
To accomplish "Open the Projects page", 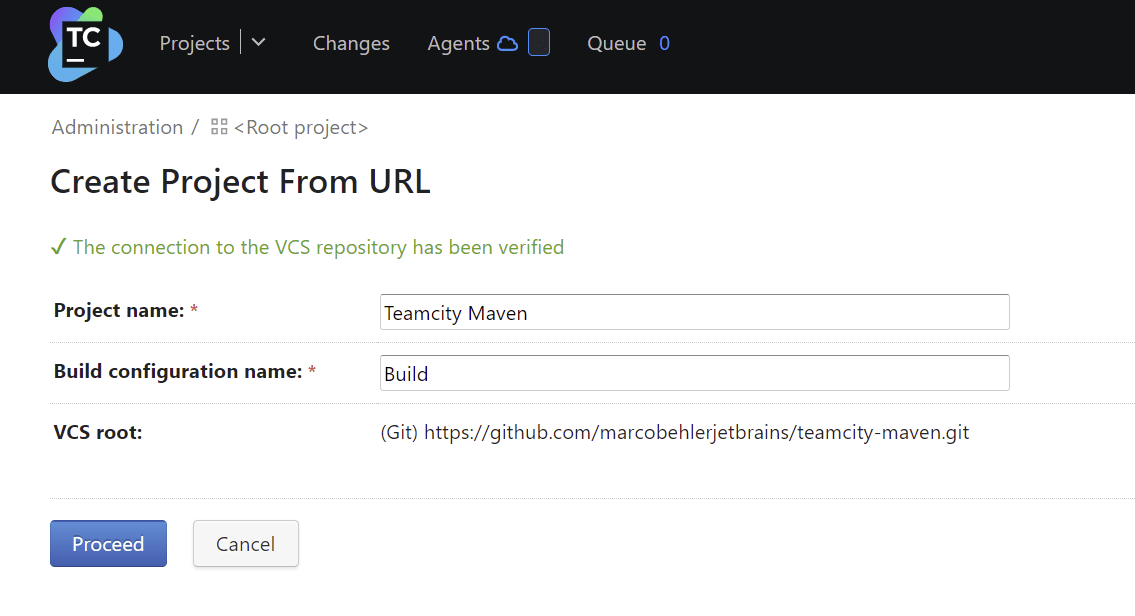I will 194,43.
